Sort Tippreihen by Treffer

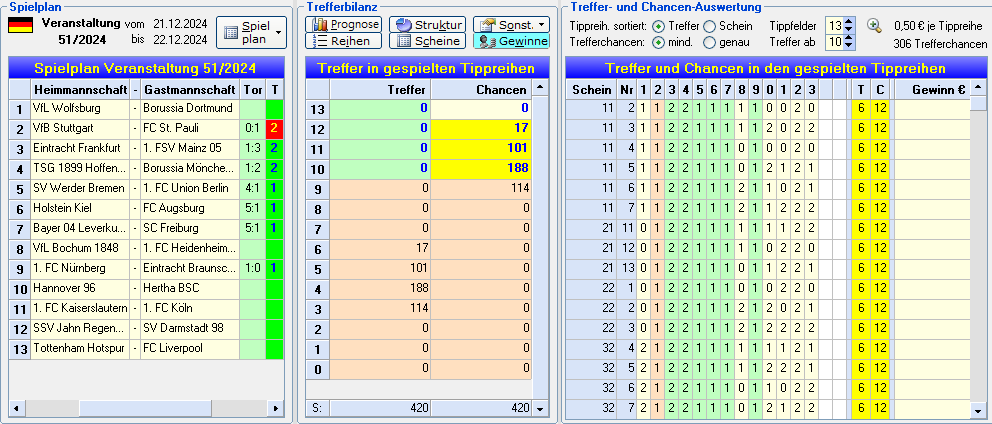[659, 26]
